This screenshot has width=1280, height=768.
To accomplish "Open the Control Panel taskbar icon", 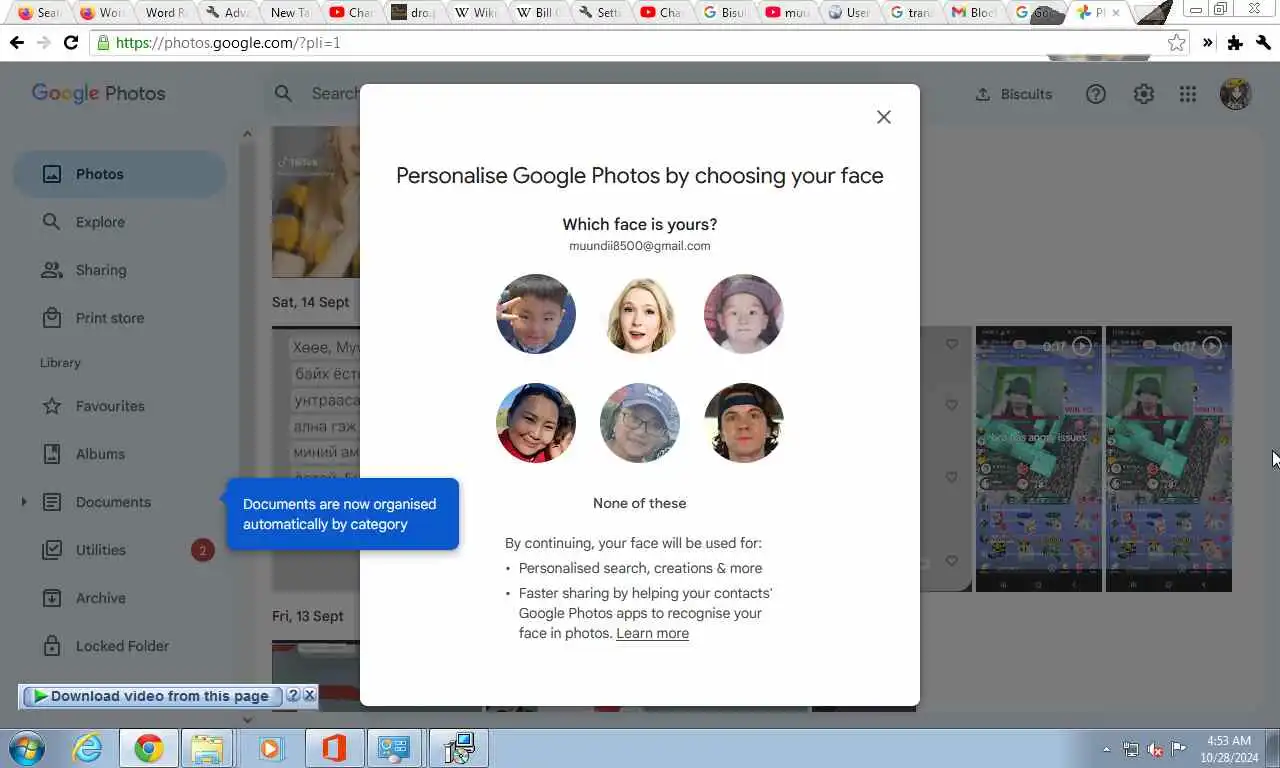I will pos(395,748).
